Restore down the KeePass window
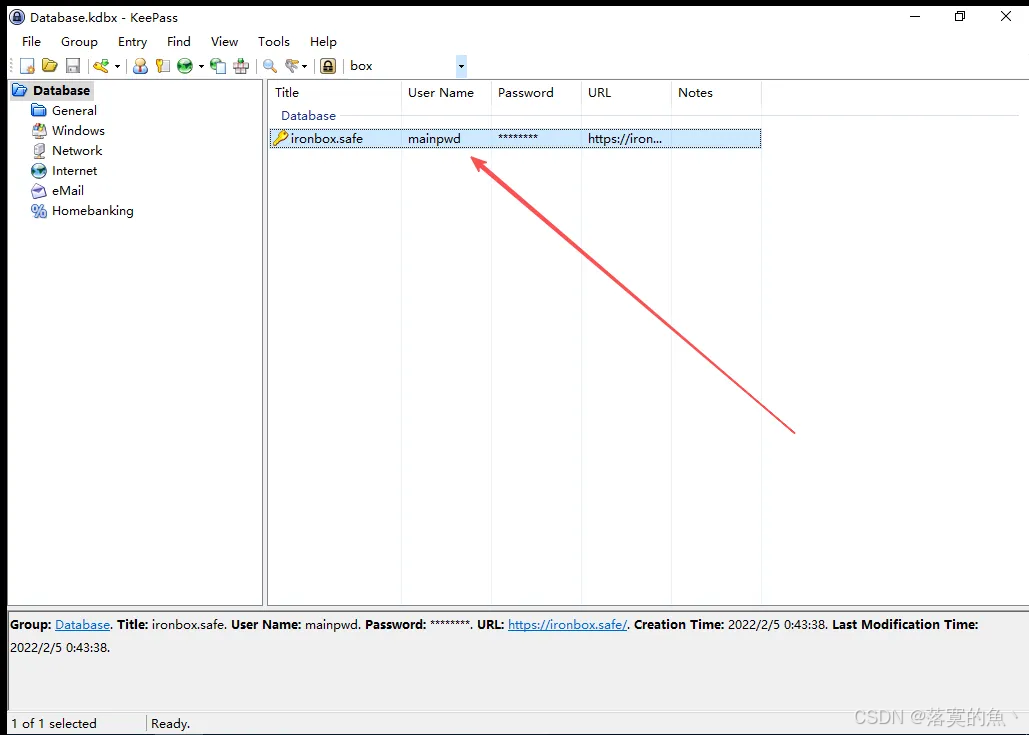Viewport: 1029px width, 735px height. [960, 16]
